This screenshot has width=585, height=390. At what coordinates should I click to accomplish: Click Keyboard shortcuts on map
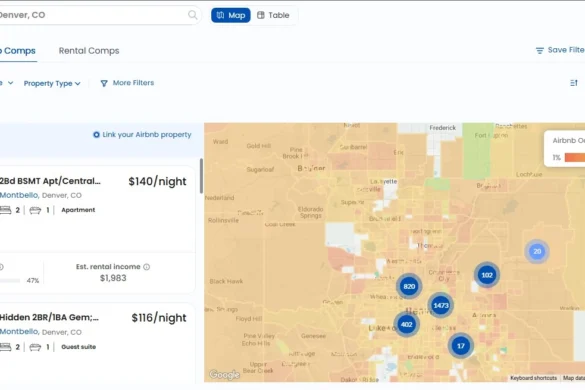point(534,378)
